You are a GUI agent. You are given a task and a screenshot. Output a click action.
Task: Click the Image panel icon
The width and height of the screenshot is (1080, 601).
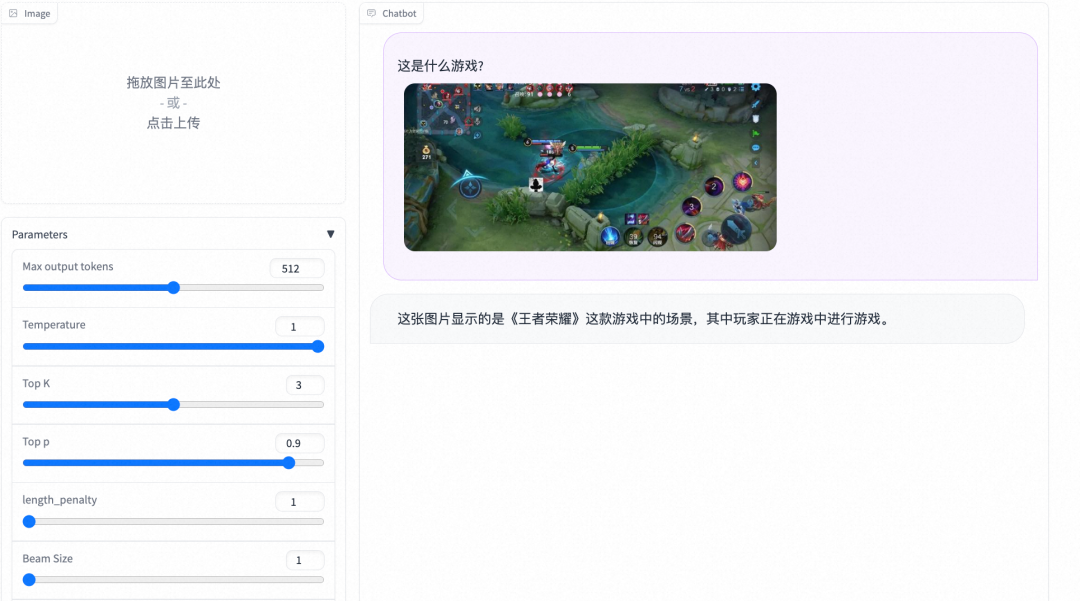[13, 13]
